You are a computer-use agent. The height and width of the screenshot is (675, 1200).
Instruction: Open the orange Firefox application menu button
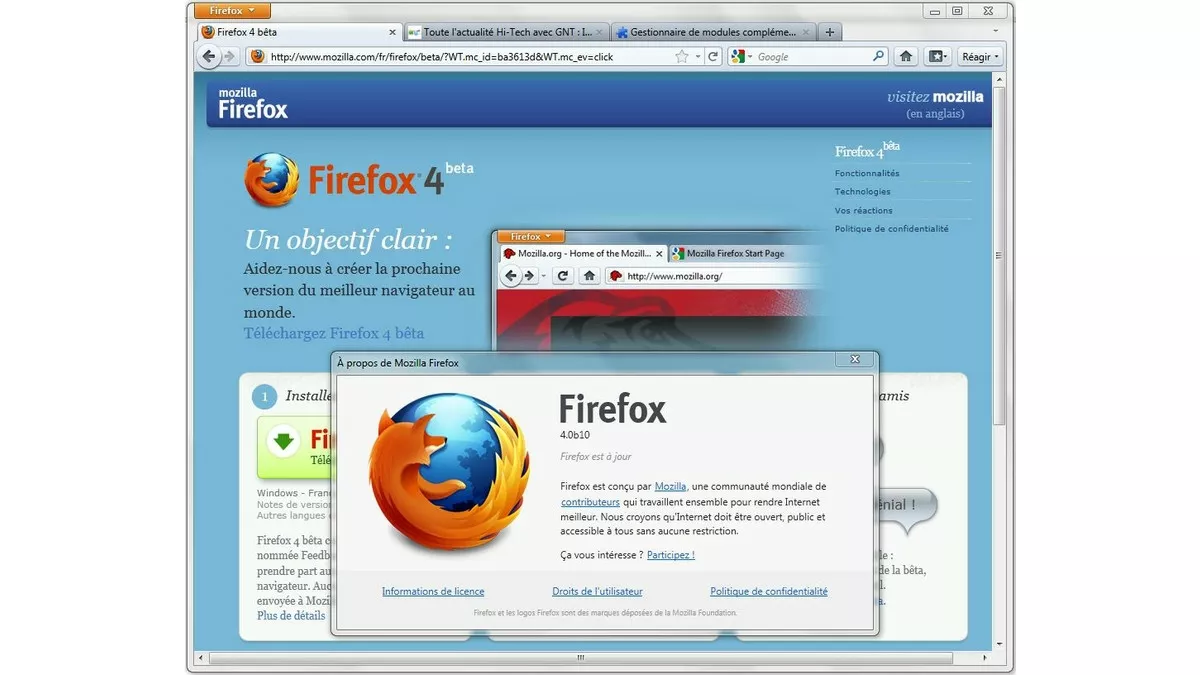231,10
